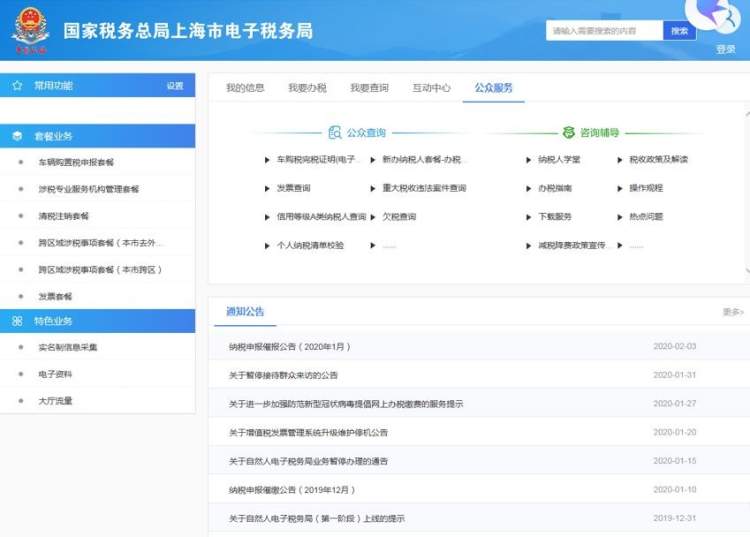
Task: Switch to the 我要办税 tab
Action: click(x=307, y=88)
